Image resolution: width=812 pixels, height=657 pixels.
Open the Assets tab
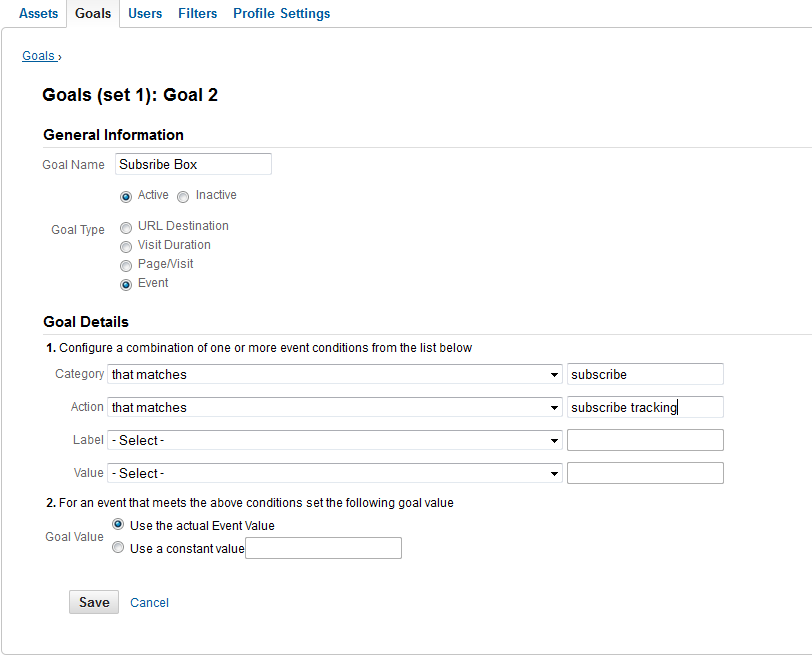coord(38,13)
